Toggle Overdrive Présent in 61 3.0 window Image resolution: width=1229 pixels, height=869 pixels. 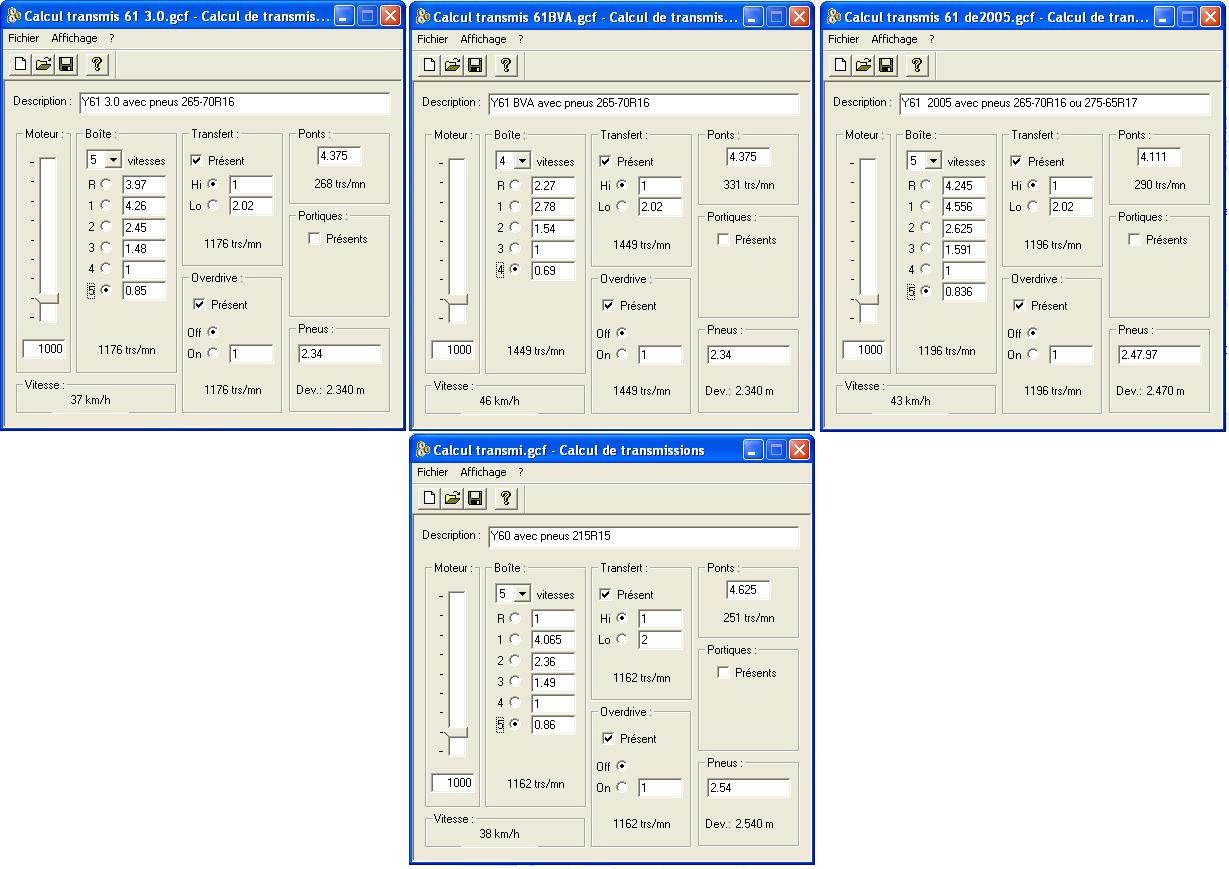[x=199, y=304]
